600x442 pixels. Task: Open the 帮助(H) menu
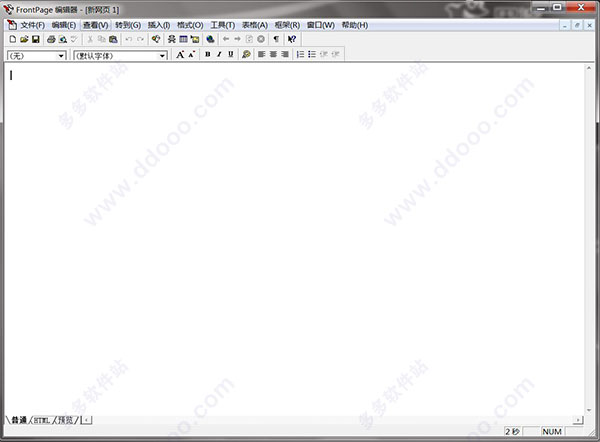click(355, 25)
